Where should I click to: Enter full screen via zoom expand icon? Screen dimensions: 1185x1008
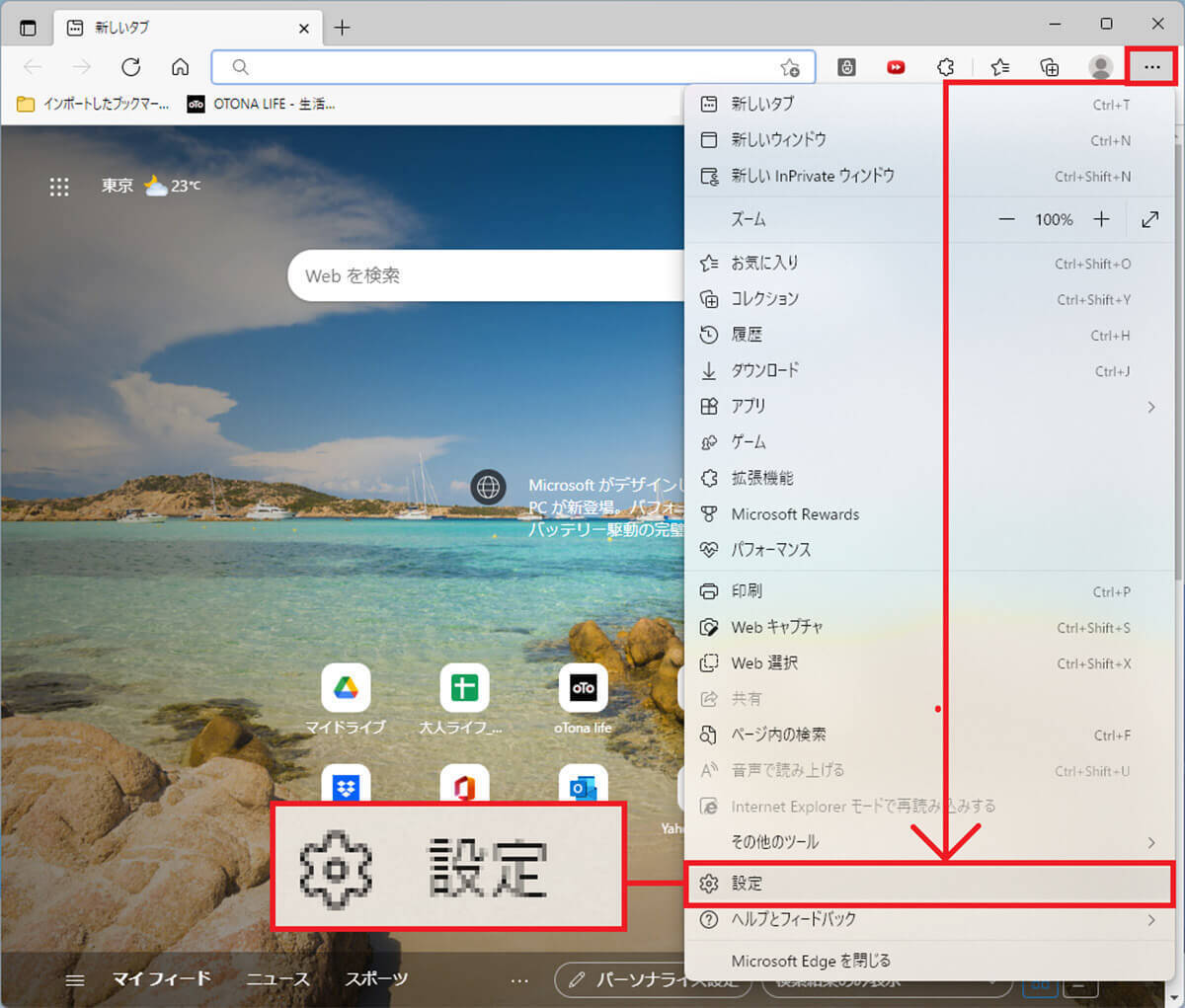click(1149, 219)
